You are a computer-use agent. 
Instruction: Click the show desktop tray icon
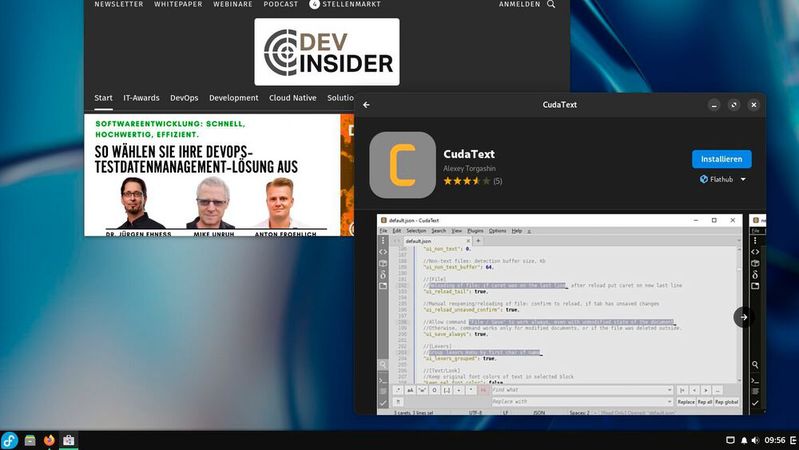click(x=730, y=440)
